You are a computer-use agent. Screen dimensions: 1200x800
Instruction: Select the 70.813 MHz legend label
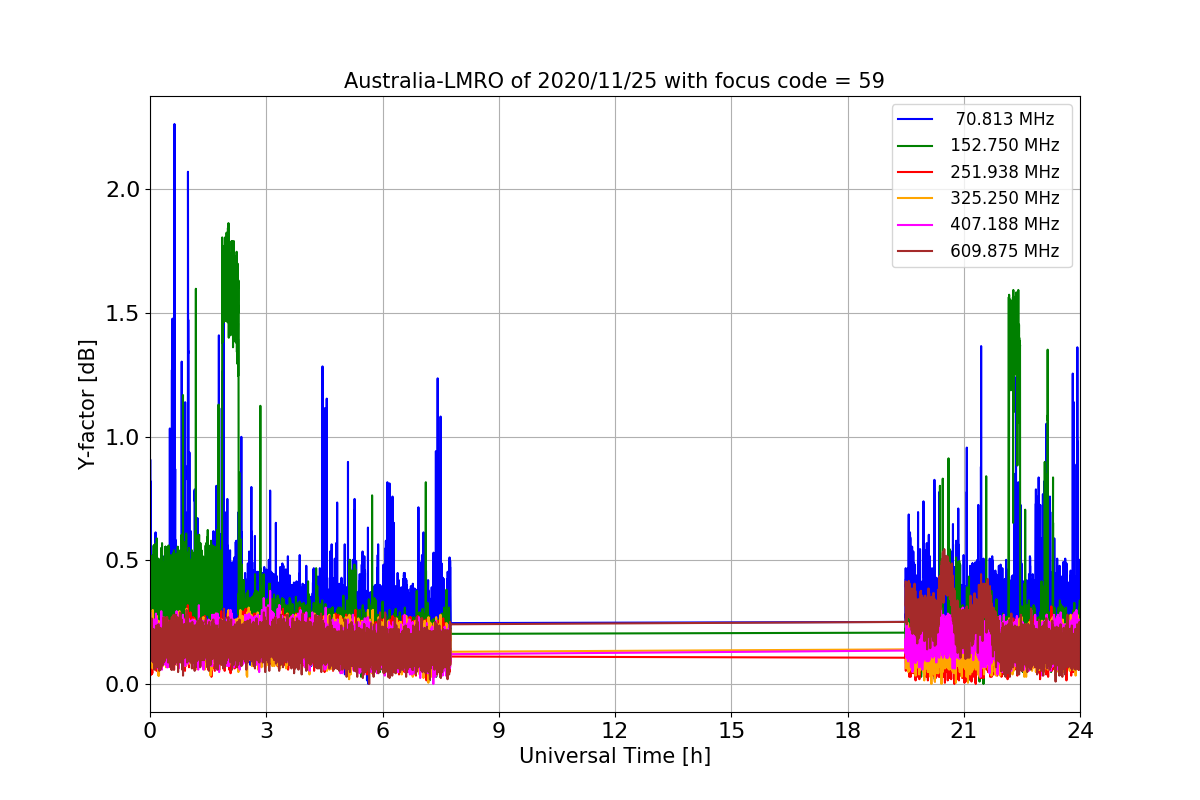pyautogui.click(x=1005, y=119)
